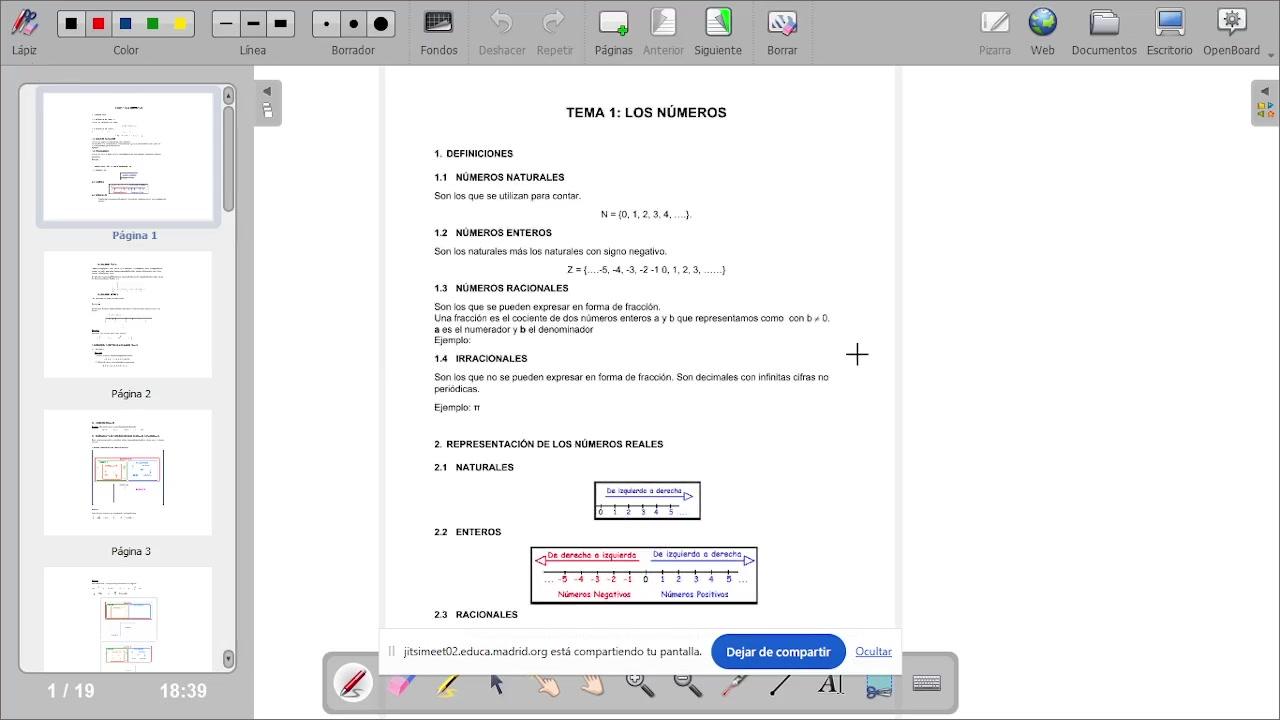Select the Zoom out magnifier tool
Screen dimensions: 1280x720
tap(688, 683)
